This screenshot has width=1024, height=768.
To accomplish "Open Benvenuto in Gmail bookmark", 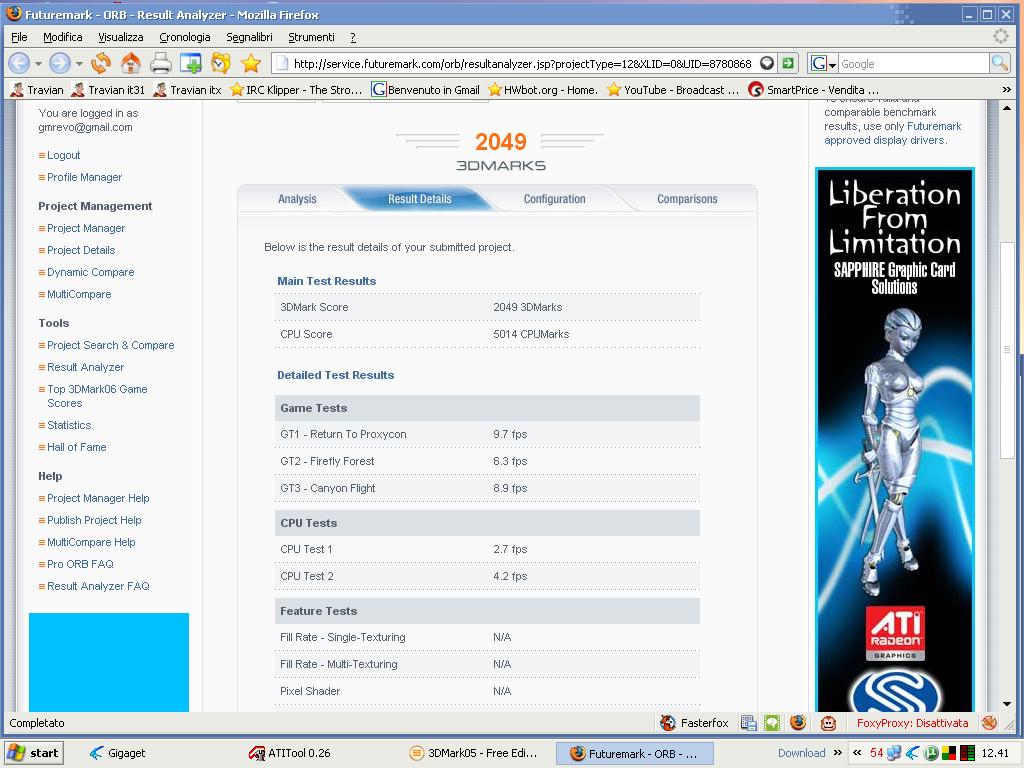I will click(x=426, y=89).
